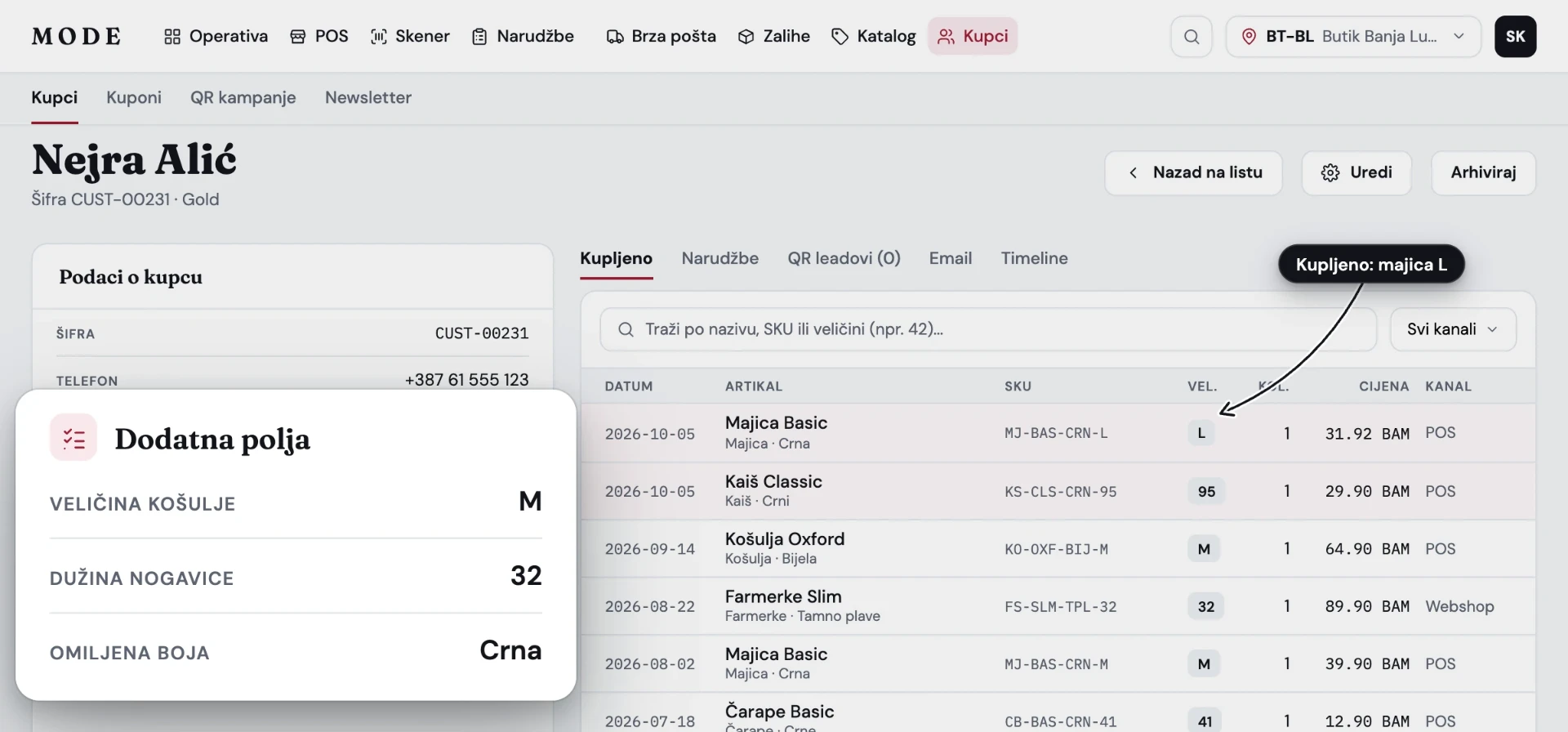Open the QR kampanje tab
Screen dimensions: 1568x732
tap(243, 97)
